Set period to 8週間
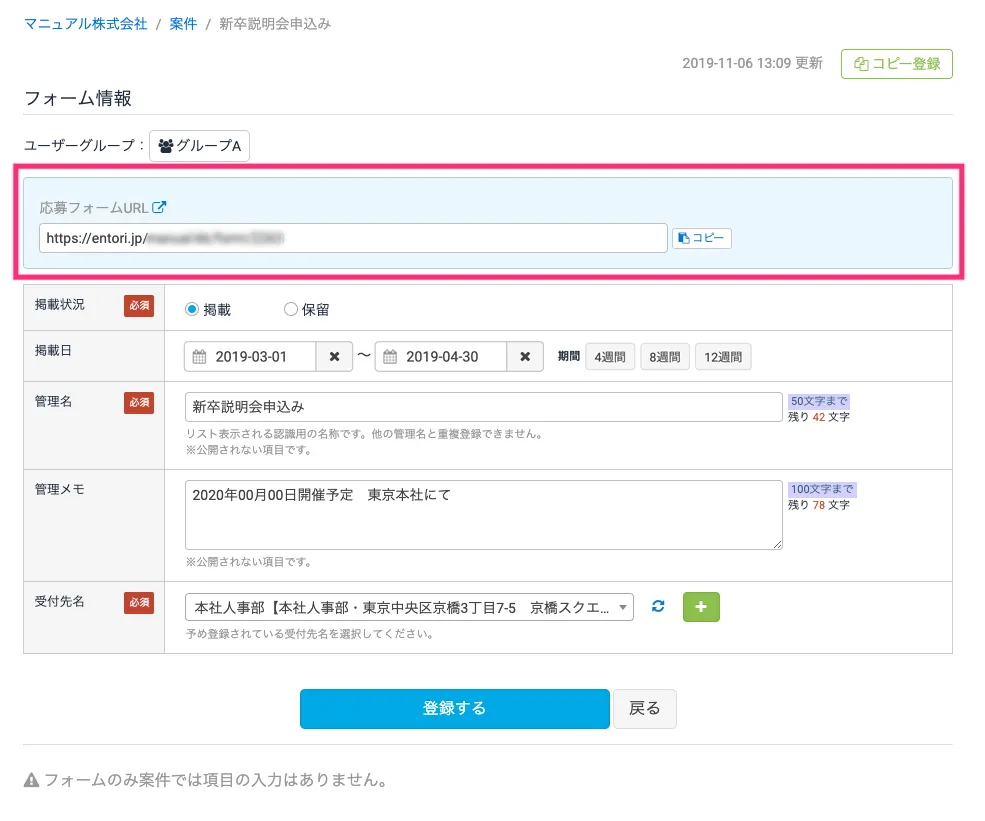 [x=664, y=357]
